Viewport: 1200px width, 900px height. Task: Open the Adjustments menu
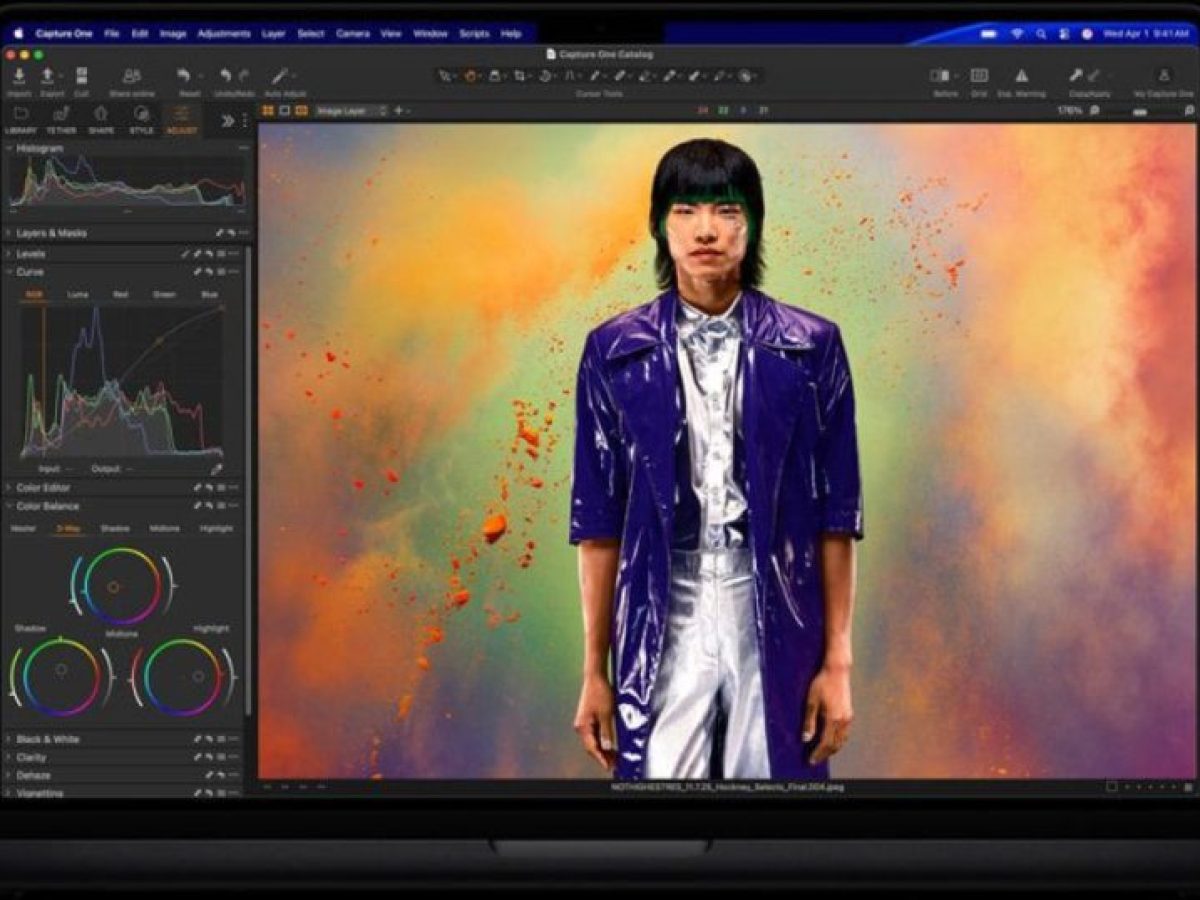(x=224, y=33)
